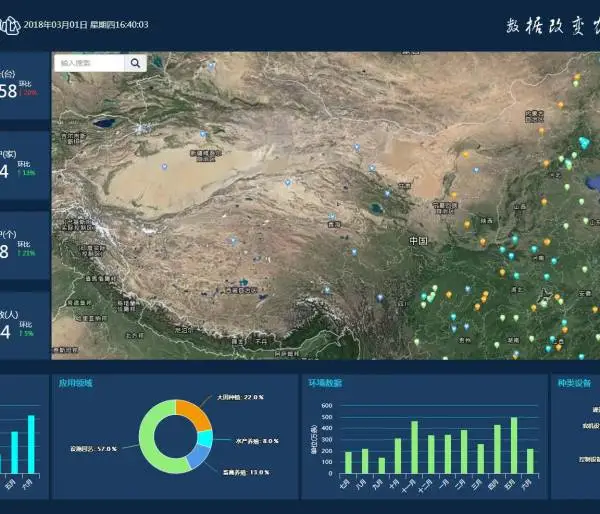Image resolution: width=600 pixels, height=514 pixels.
Task: Select the date text 2018年03月01日
Action: pyautogui.click(x=56, y=25)
